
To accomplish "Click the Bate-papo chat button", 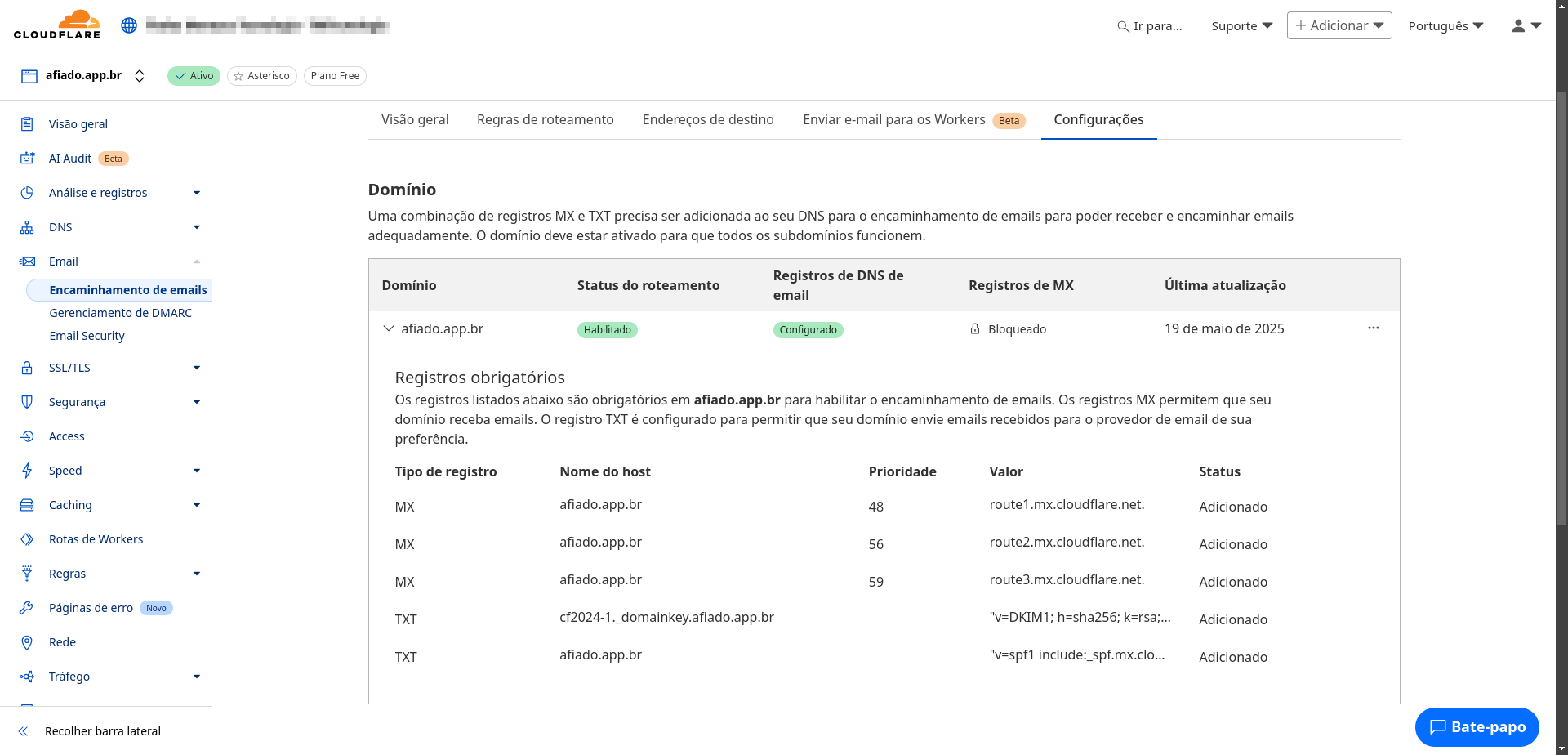I will pyautogui.click(x=1477, y=727).
